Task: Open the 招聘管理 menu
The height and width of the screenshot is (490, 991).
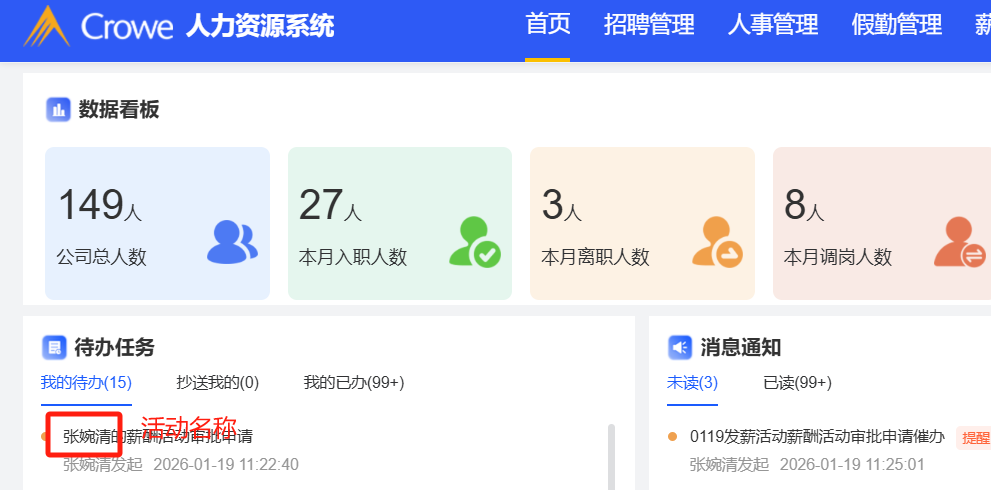Action: [x=649, y=25]
